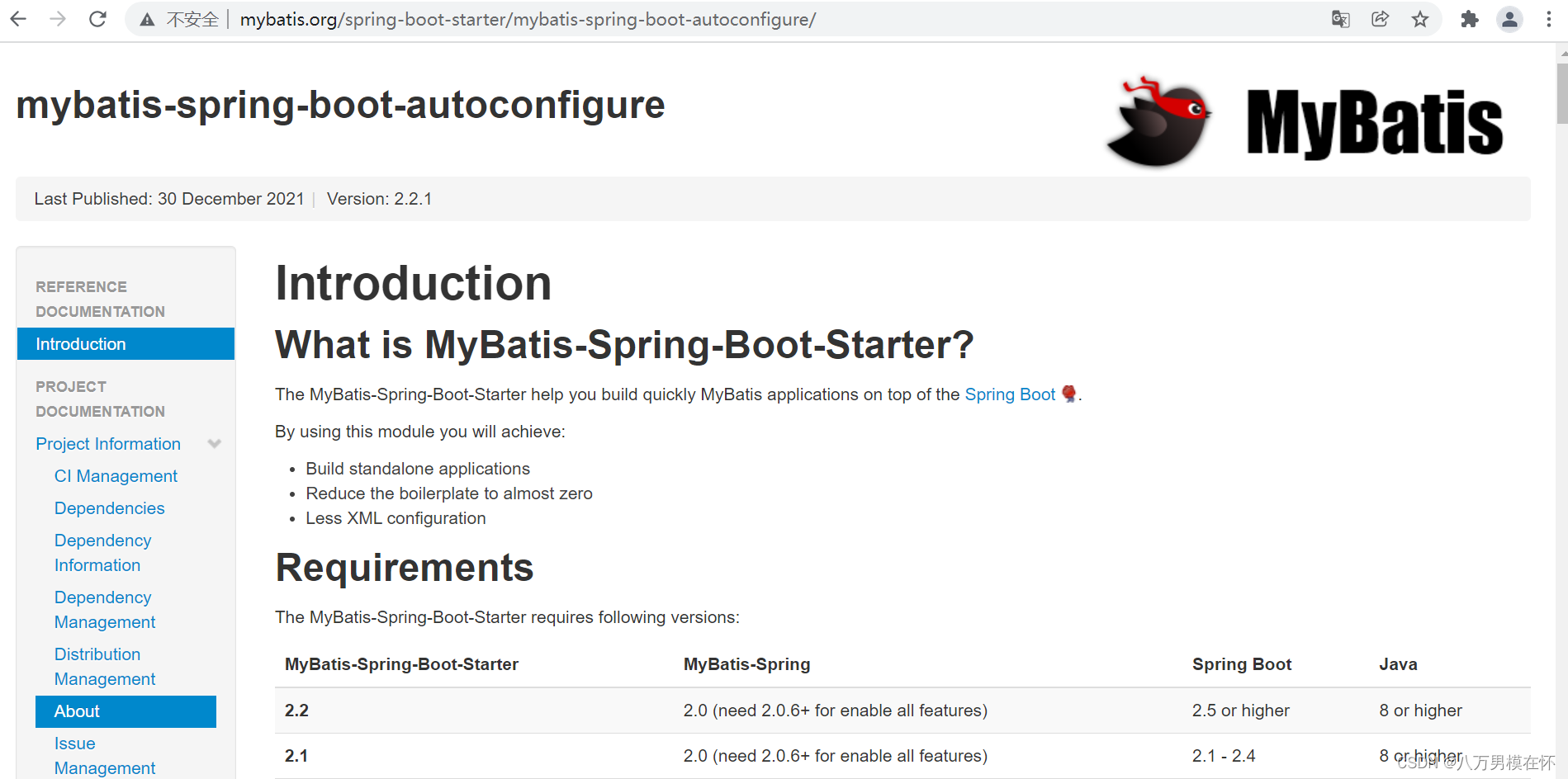
Task: Go back with the browser back arrow
Action: click(x=18, y=19)
